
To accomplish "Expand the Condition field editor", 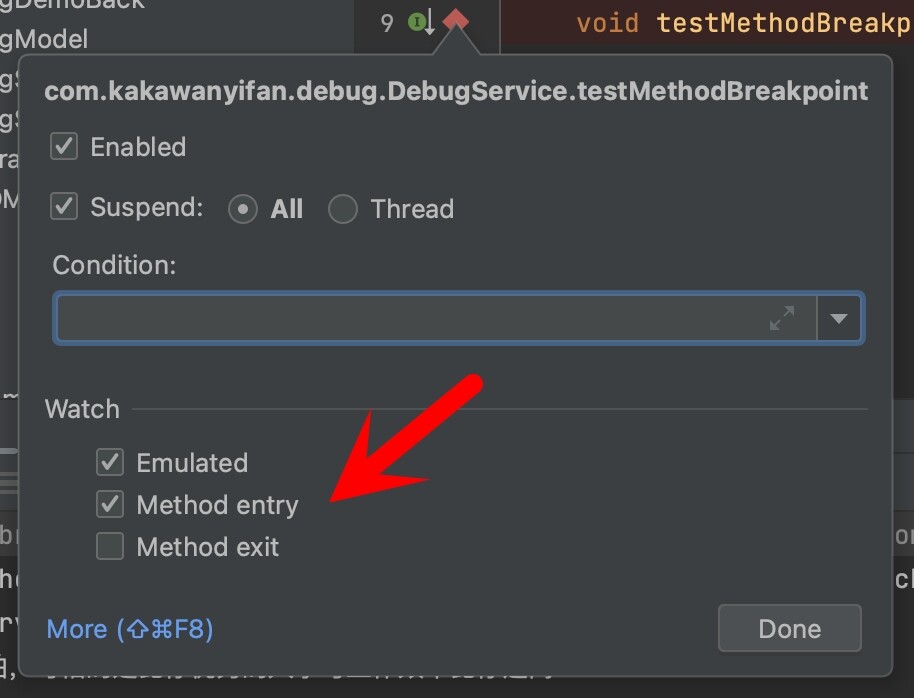I will [781, 319].
